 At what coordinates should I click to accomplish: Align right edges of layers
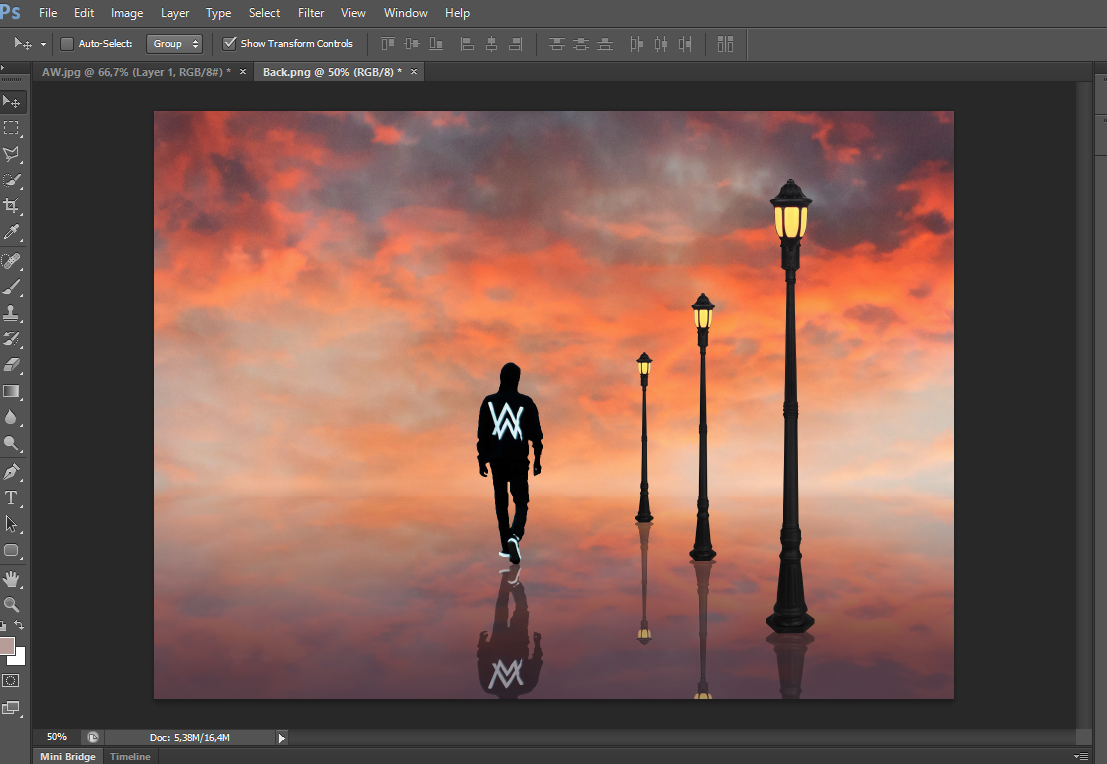pos(516,44)
